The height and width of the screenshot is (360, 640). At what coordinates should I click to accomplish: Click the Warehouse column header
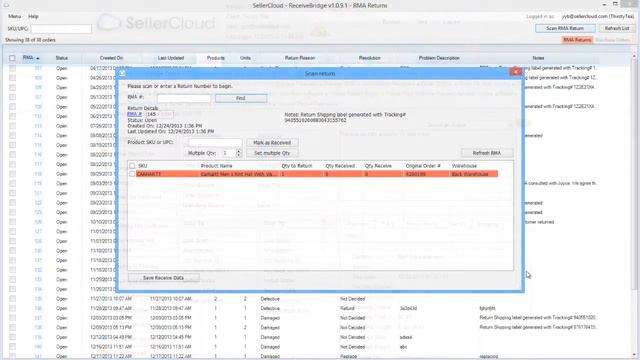tap(464, 166)
